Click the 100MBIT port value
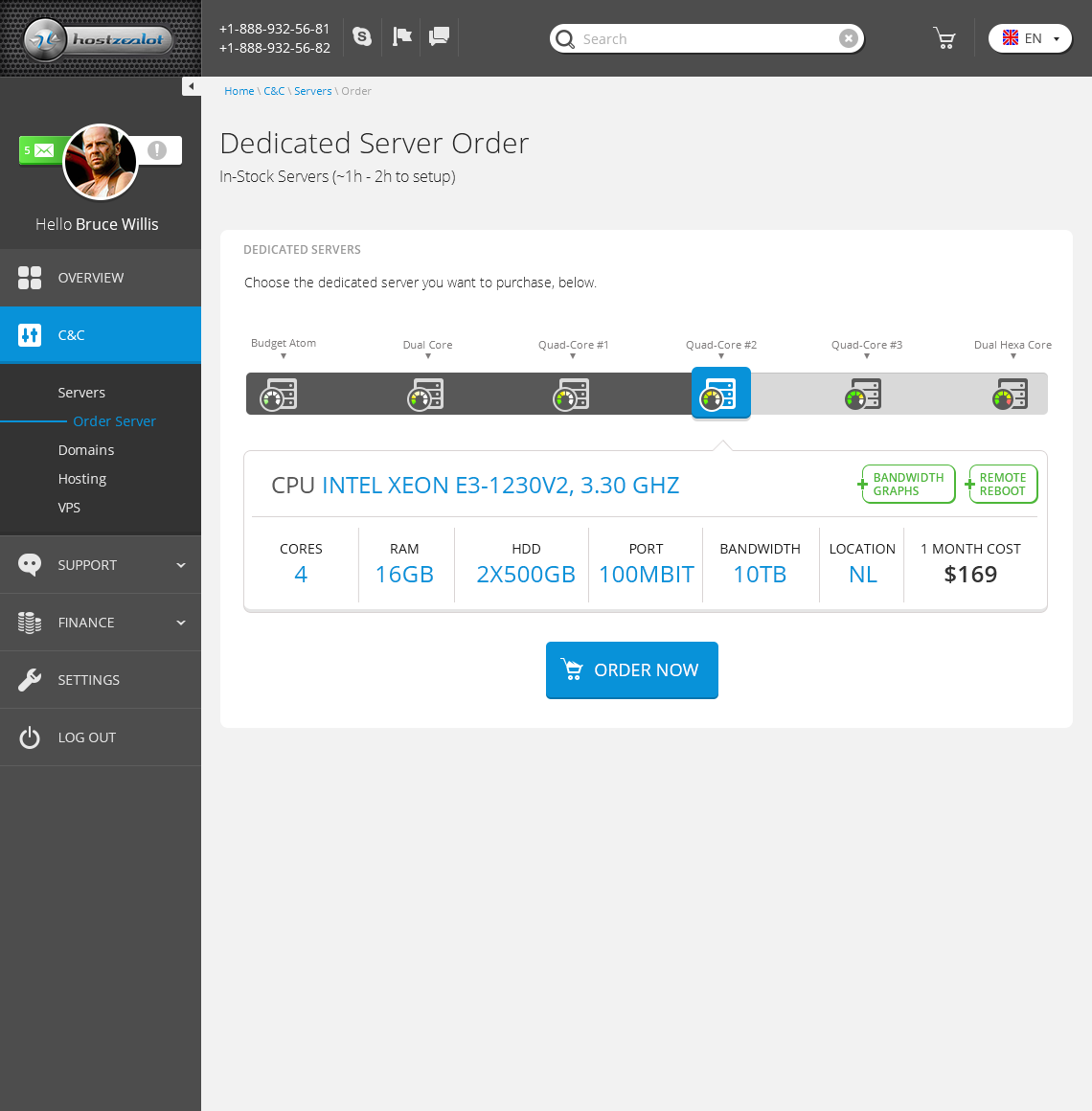1092x1111 pixels. coord(647,575)
